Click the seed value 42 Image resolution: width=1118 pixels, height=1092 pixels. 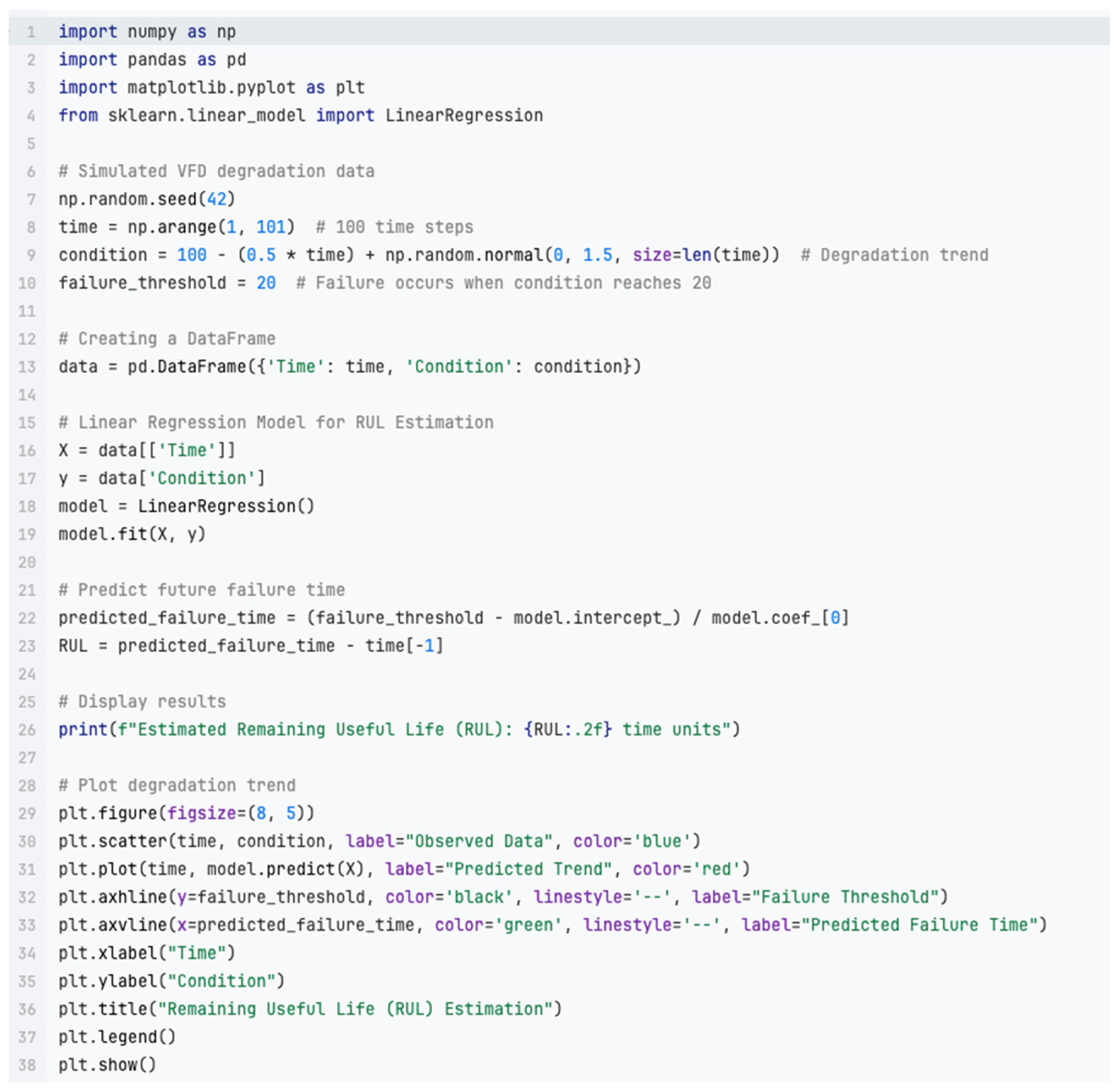click(x=216, y=200)
